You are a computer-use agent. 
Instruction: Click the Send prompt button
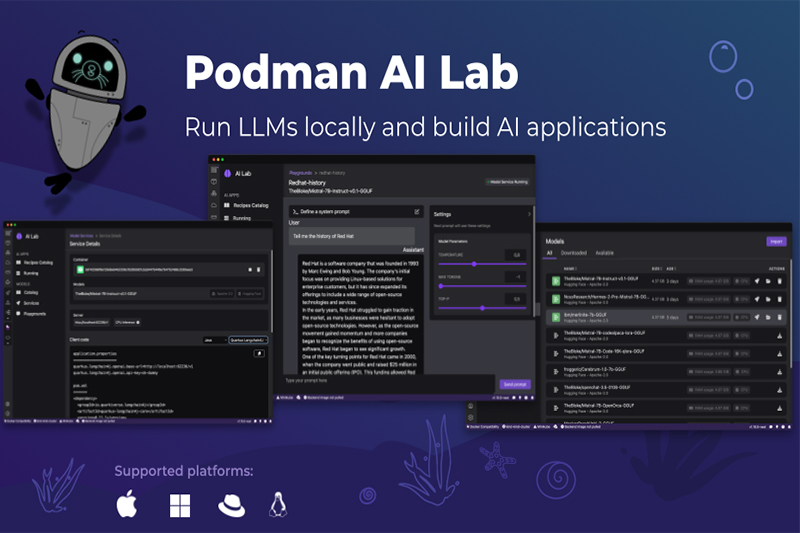coord(515,384)
